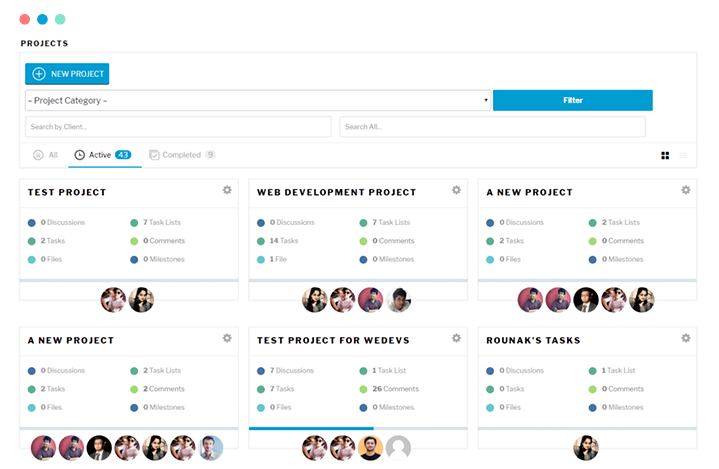
Task: Click the Active count badge 43
Action: coord(123,155)
